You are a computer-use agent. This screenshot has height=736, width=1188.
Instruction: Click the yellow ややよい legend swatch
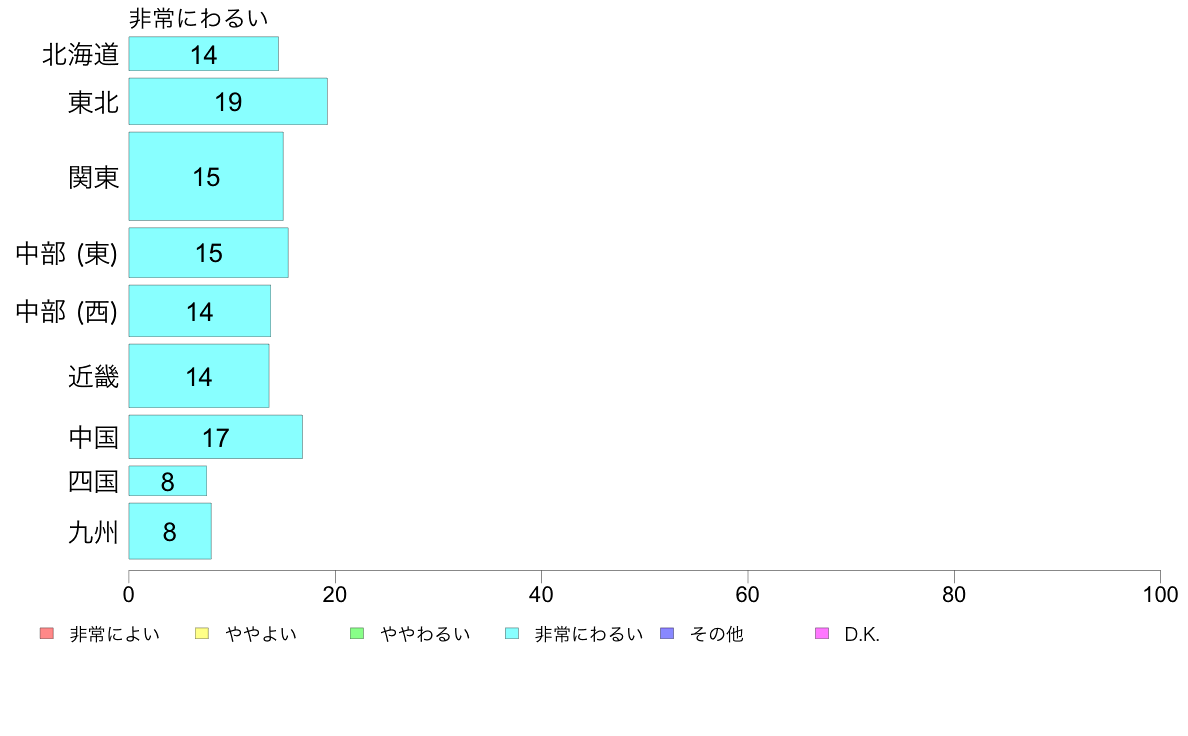point(202,634)
